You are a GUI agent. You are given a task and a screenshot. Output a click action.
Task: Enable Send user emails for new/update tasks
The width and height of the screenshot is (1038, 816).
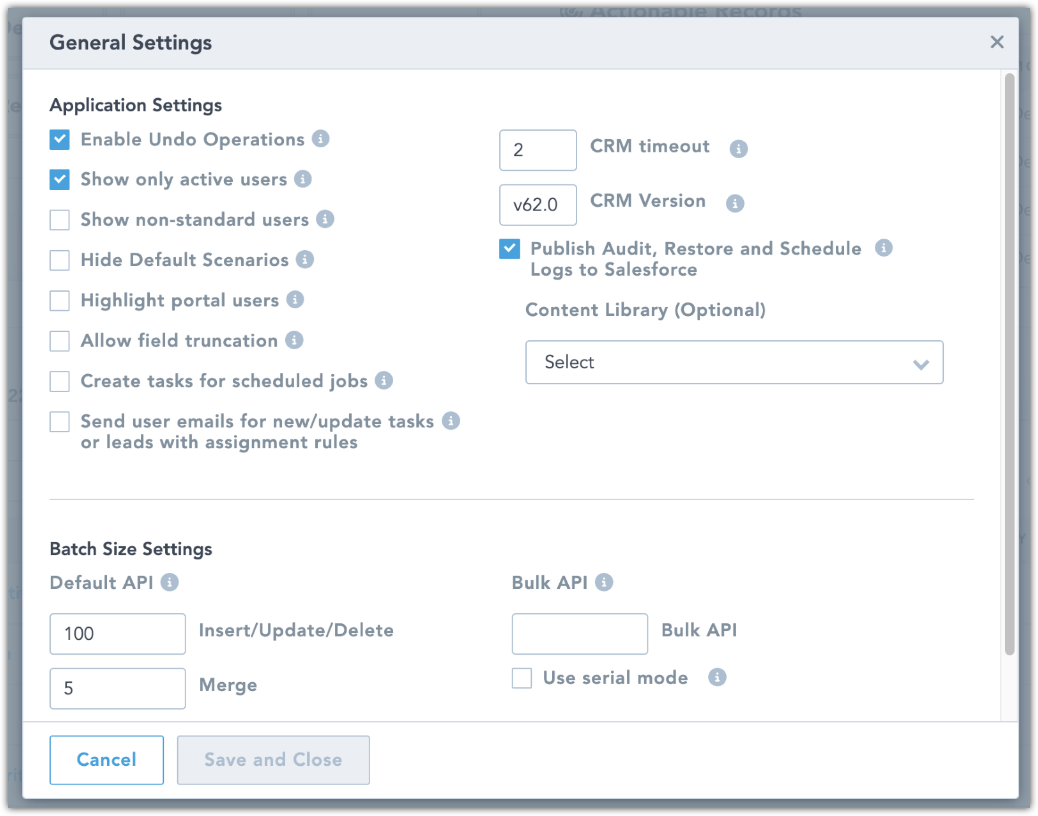[60, 422]
